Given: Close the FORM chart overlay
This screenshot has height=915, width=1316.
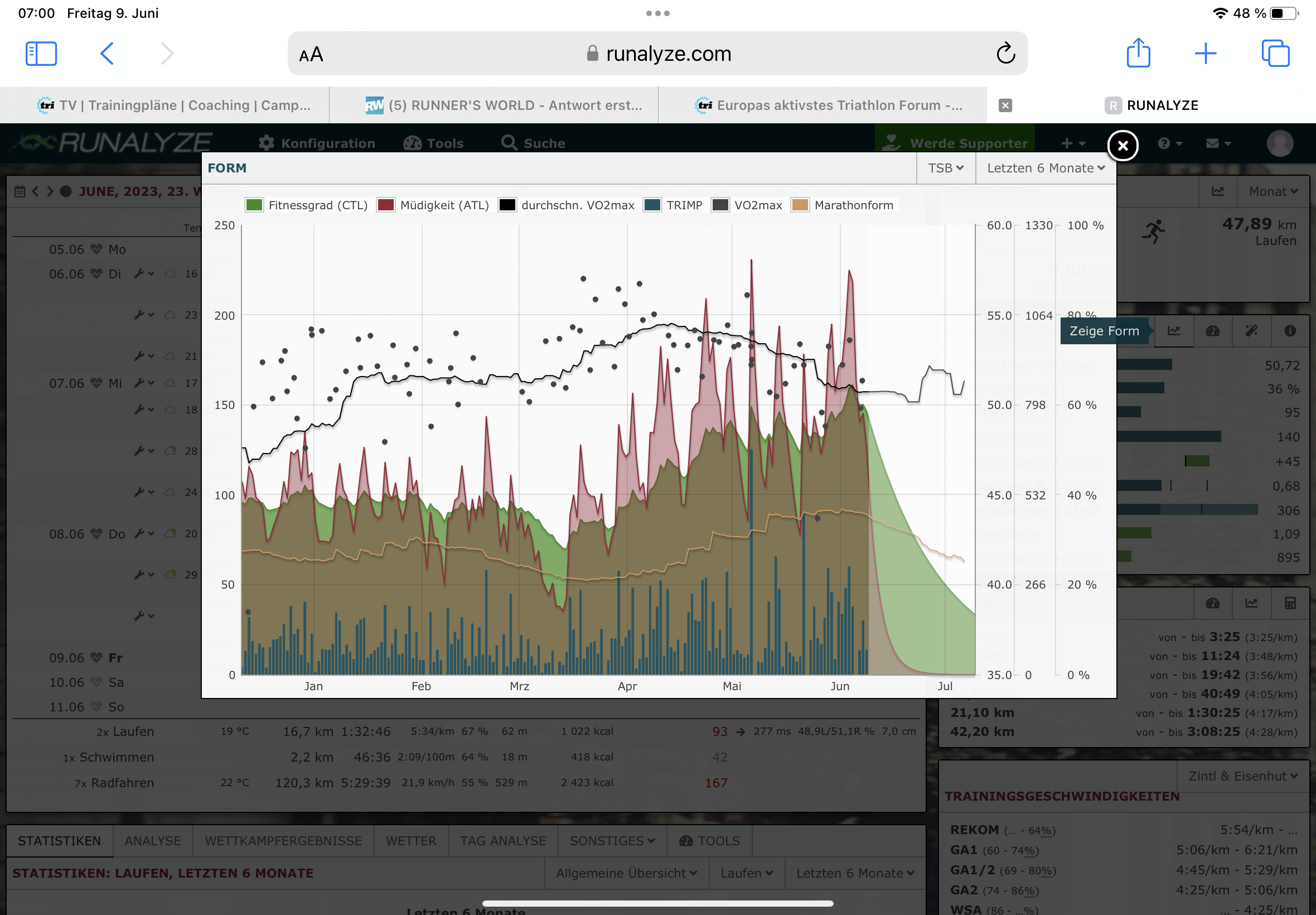Looking at the screenshot, I should [1122, 146].
